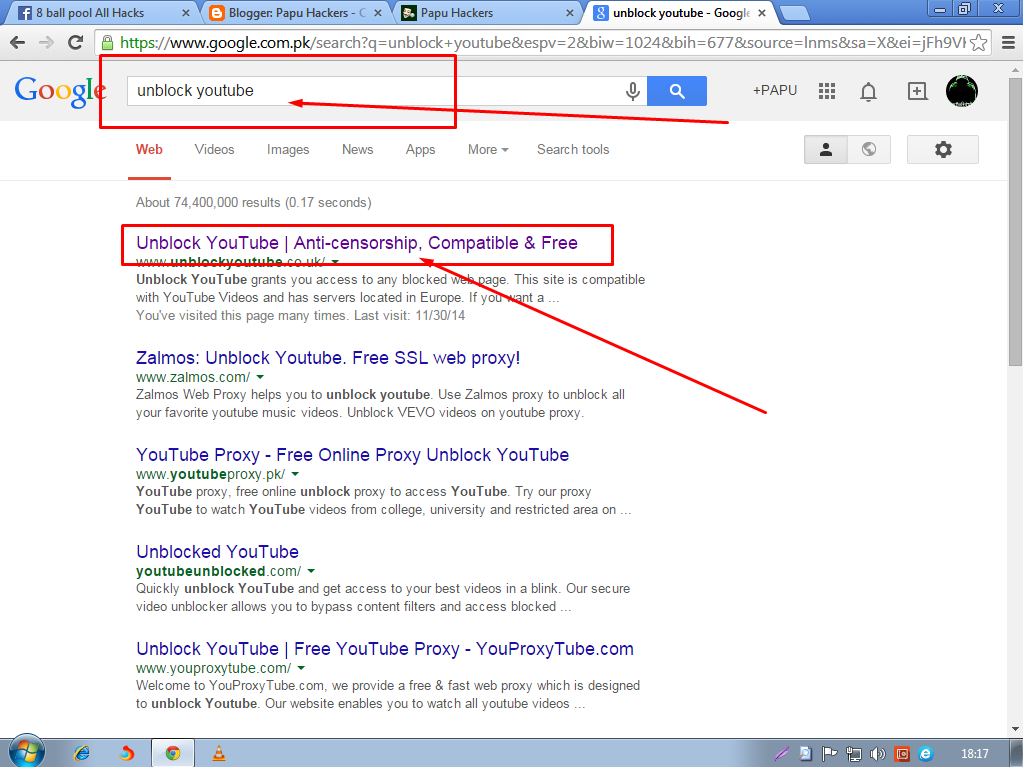
Task: Open Zalmos: Unblock Youtube result link
Action: click(328, 357)
